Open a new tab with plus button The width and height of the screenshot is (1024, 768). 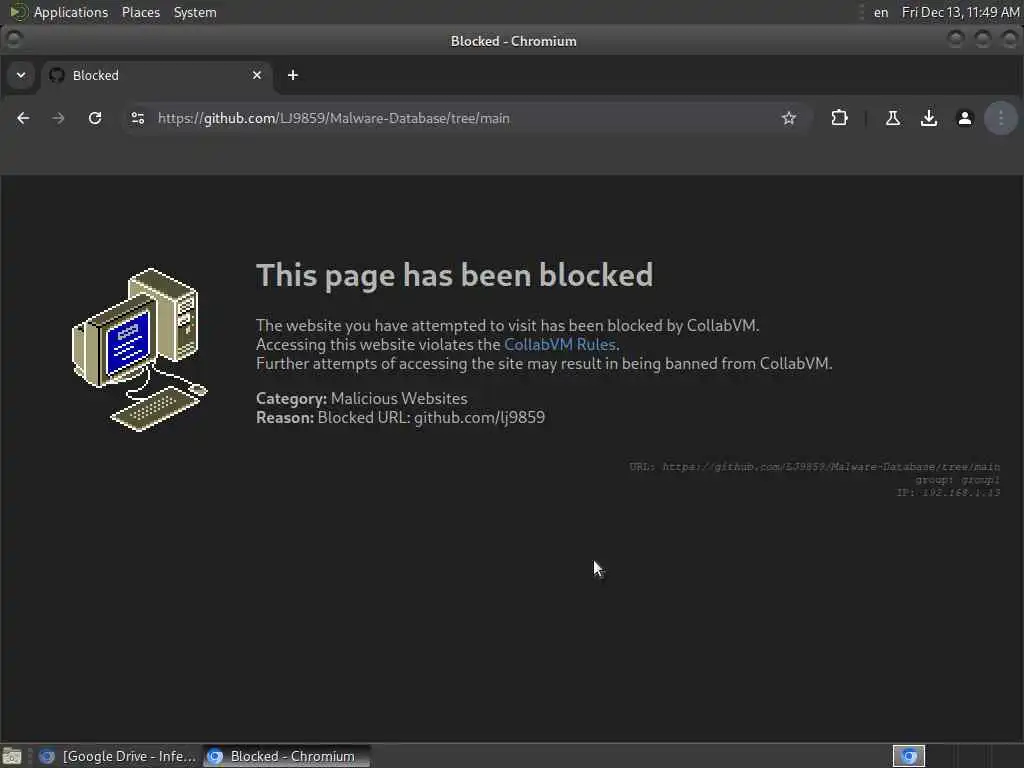coord(293,75)
